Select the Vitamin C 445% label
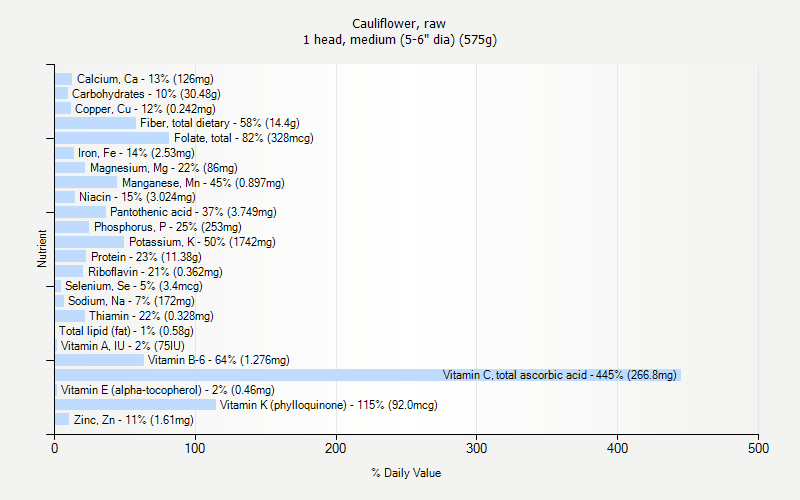Viewport: 800px width, 500px height. click(560, 375)
